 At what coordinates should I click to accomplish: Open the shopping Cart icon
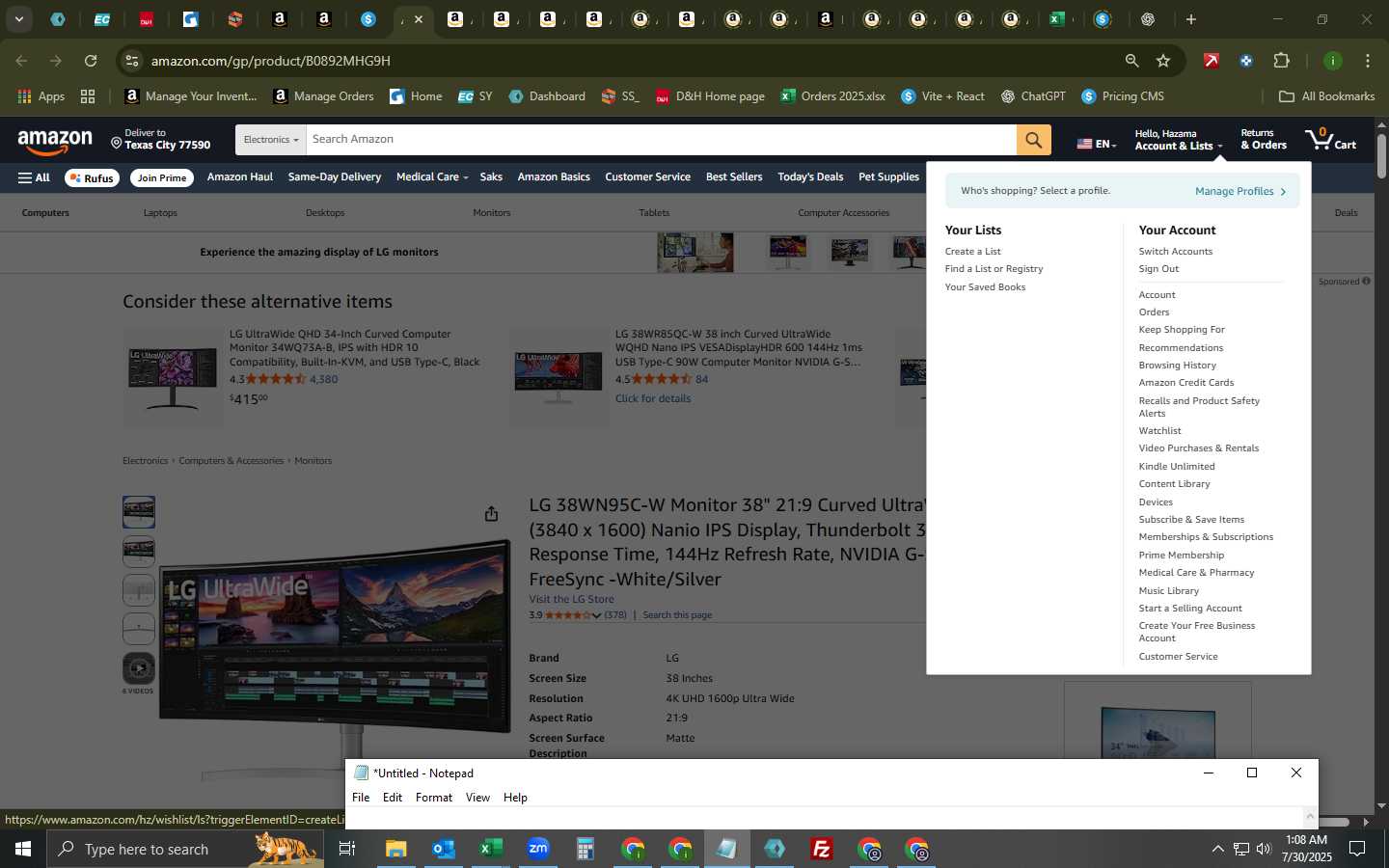pyautogui.click(x=1331, y=140)
